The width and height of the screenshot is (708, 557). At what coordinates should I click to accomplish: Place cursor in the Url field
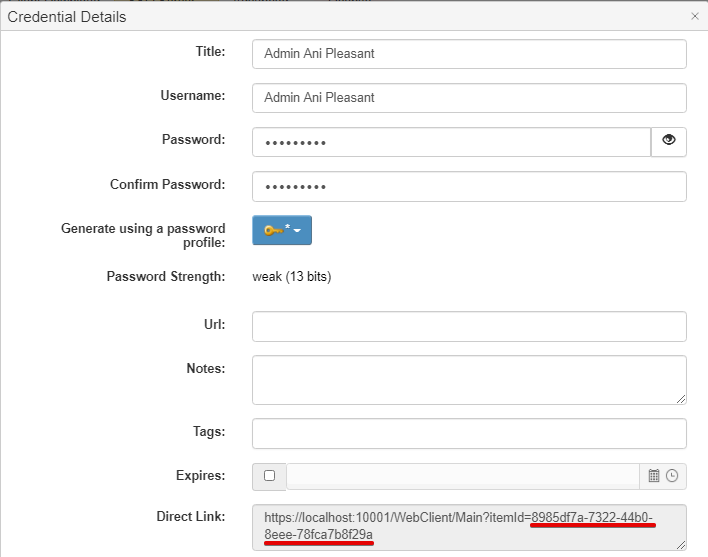click(x=468, y=327)
